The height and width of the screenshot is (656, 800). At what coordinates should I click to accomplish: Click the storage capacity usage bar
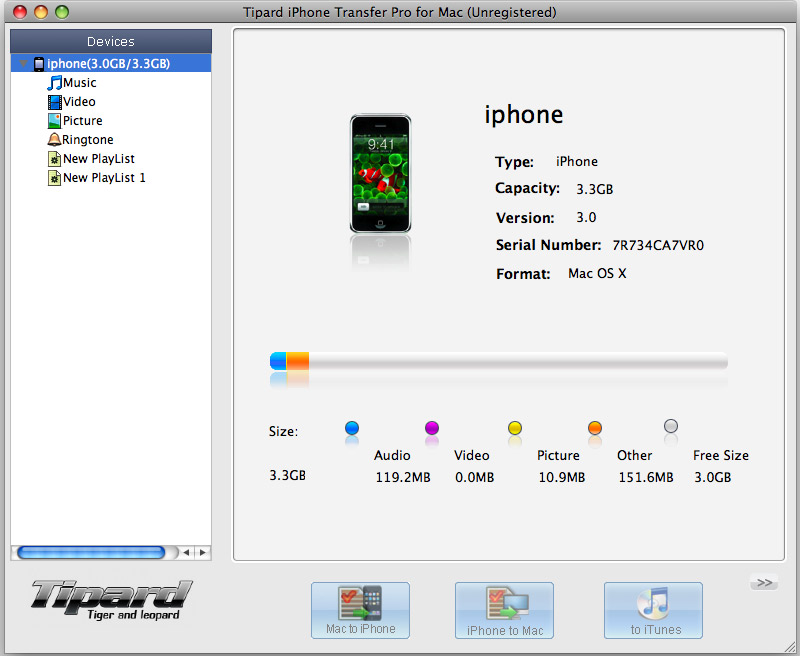click(498, 361)
